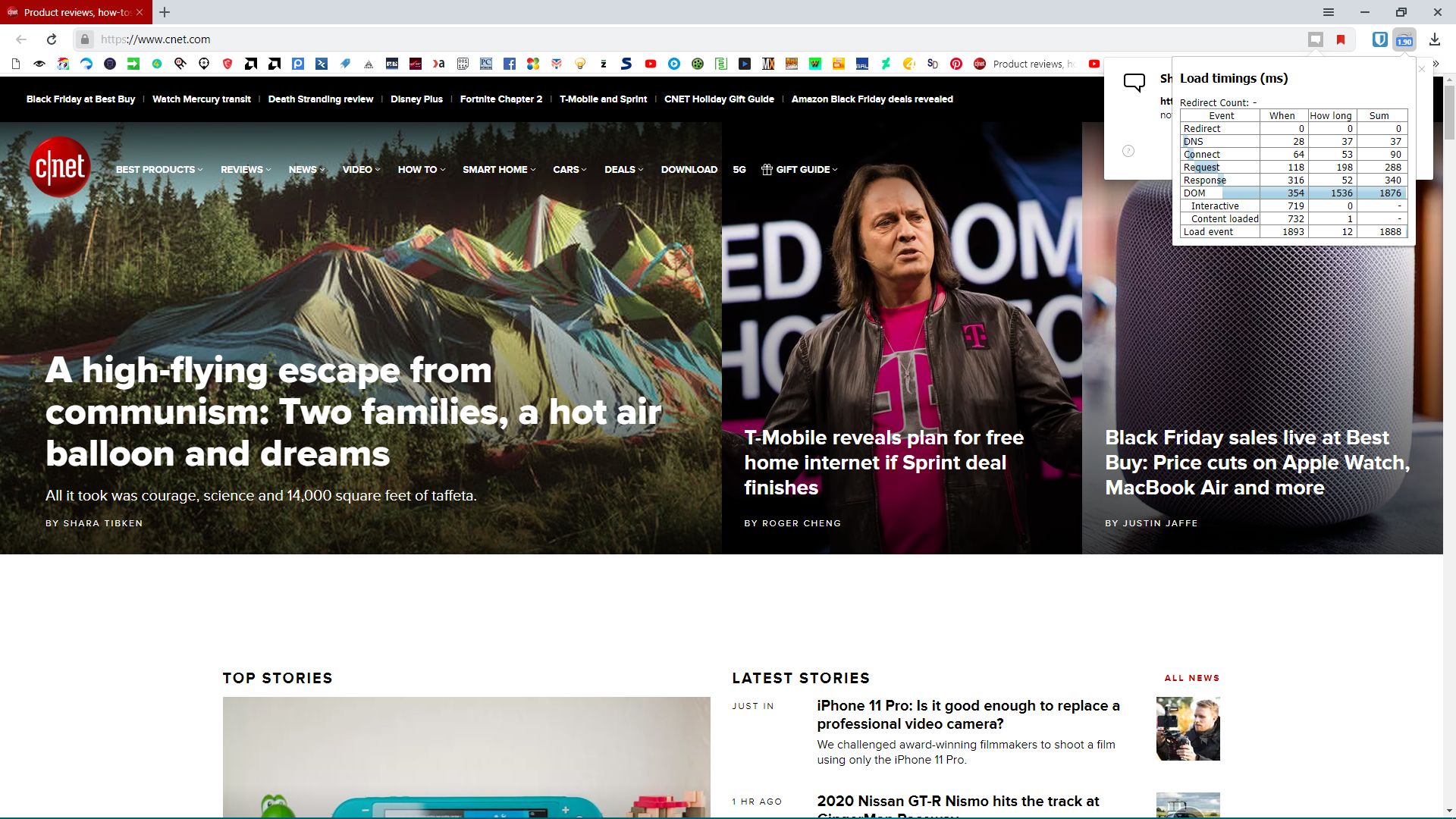Screen dimensions: 1456x819
Task: Open a new browser tab
Action: coord(165,12)
